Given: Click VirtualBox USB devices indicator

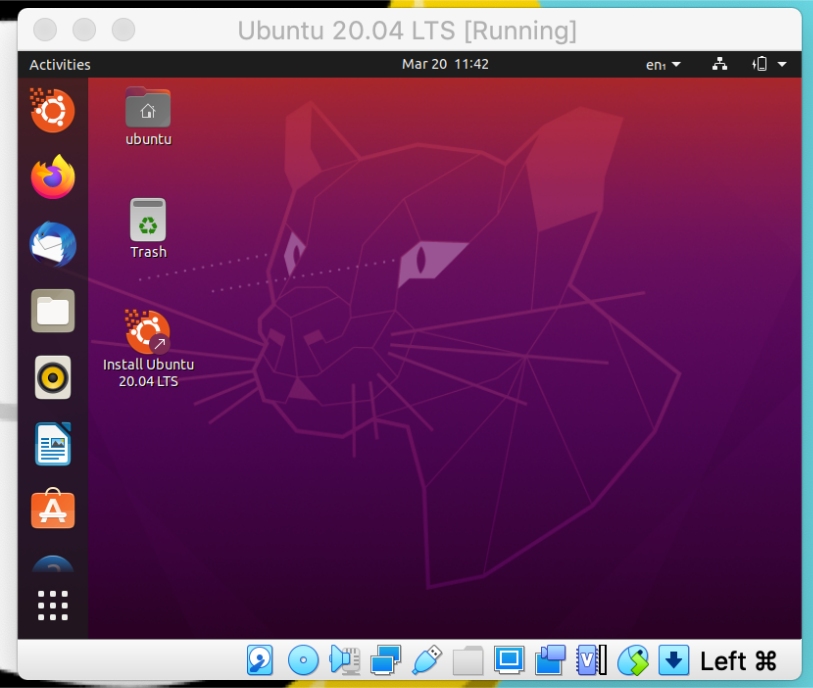Looking at the screenshot, I should click(427, 660).
